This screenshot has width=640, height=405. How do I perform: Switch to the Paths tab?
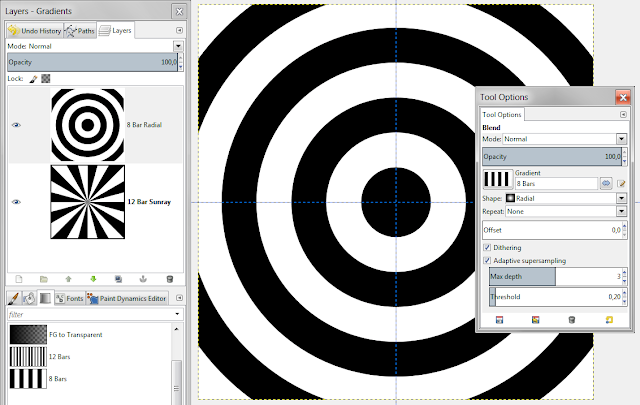point(80,30)
